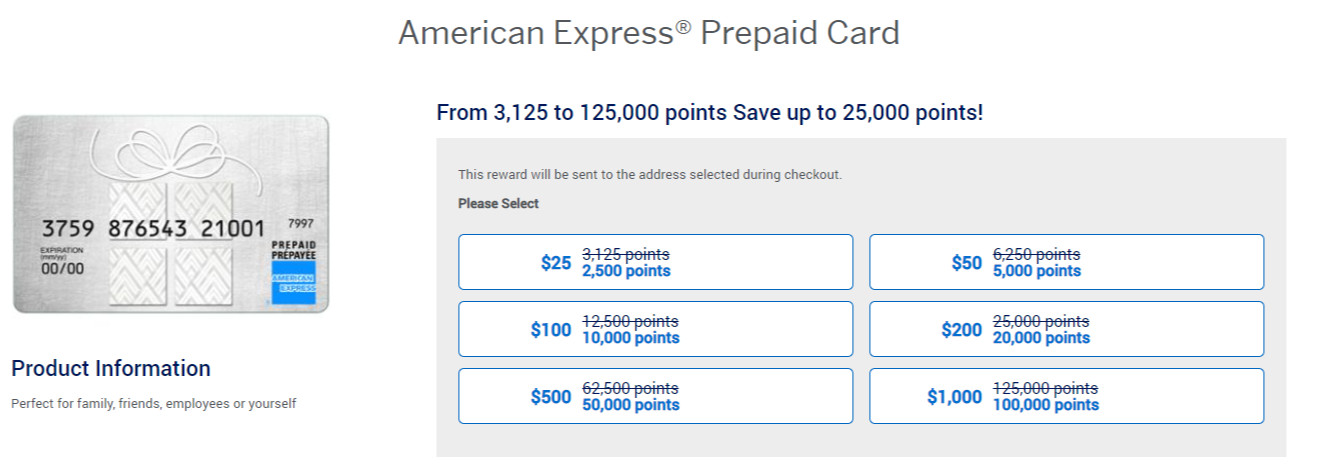Click the American Express Prepaid Card title

pyautogui.click(x=648, y=33)
